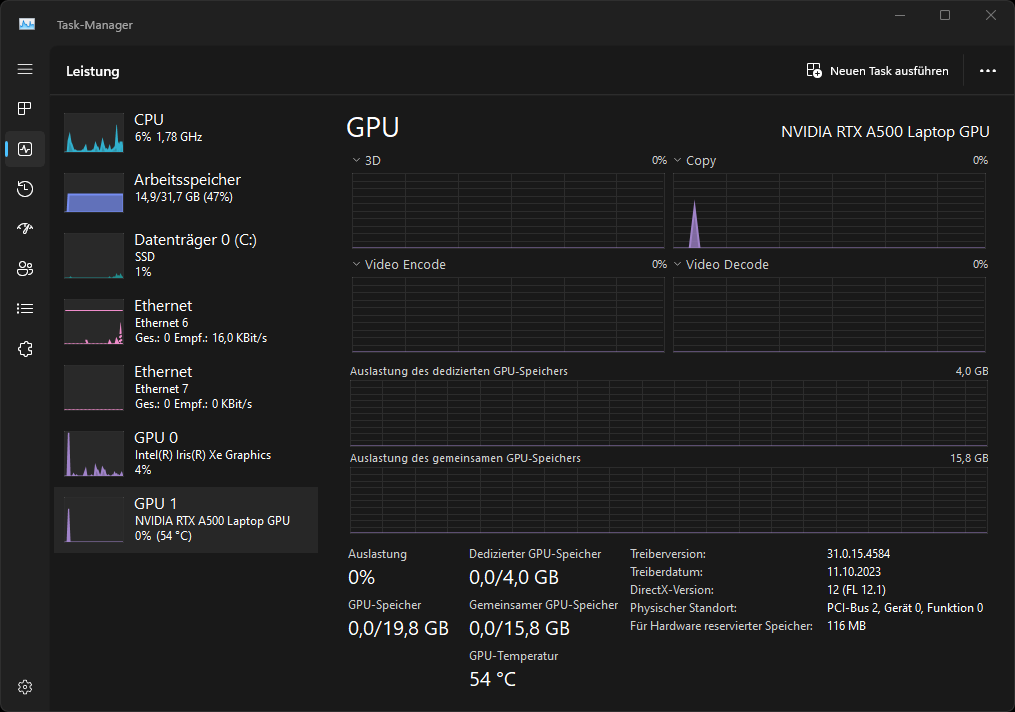Click the PCI-Bus 2 physical location value
This screenshot has height=712, width=1015.
pyautogui.click(x=905, y=608)
